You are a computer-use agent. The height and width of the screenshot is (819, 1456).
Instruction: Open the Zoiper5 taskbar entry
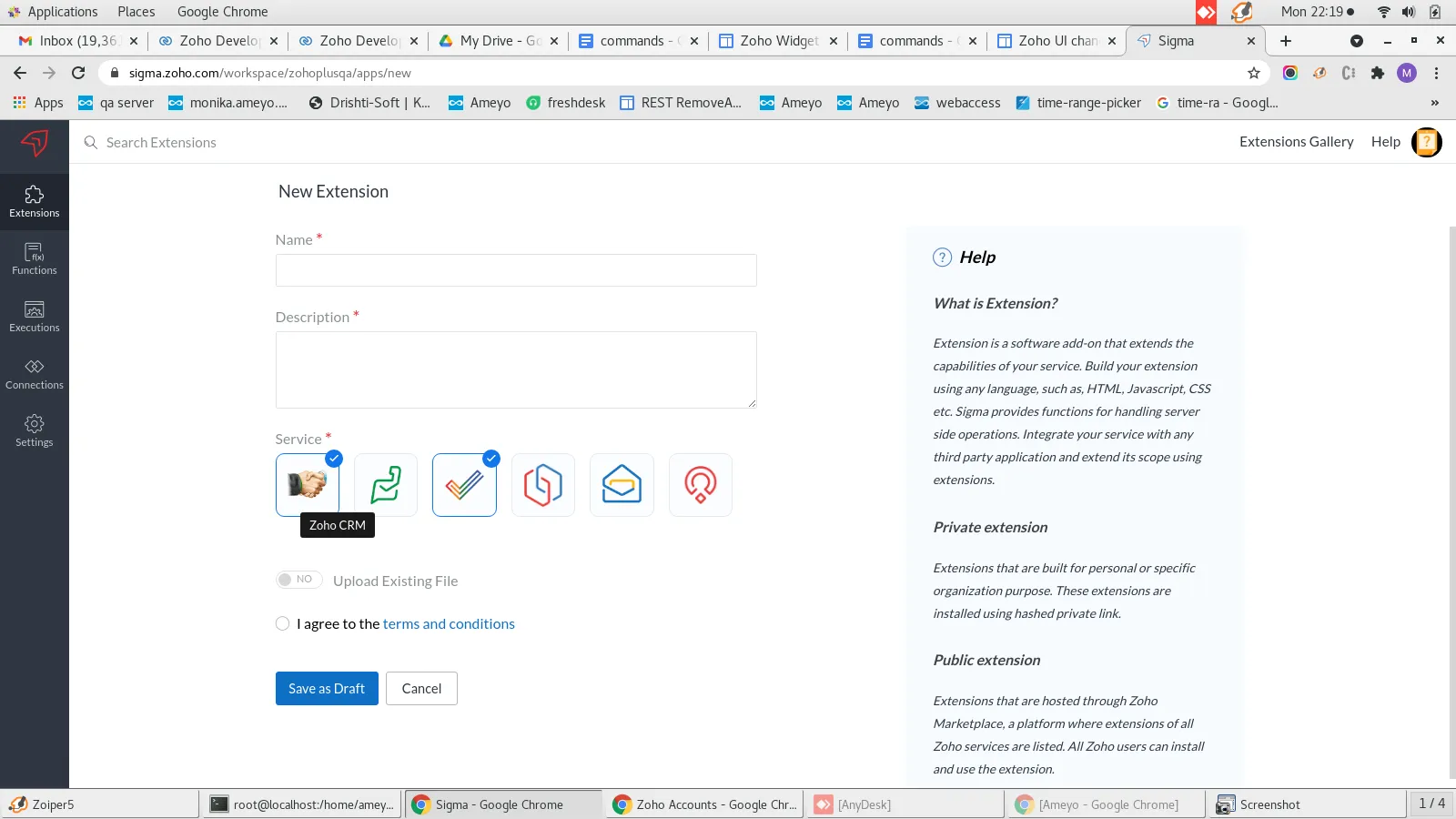[100, 804]
